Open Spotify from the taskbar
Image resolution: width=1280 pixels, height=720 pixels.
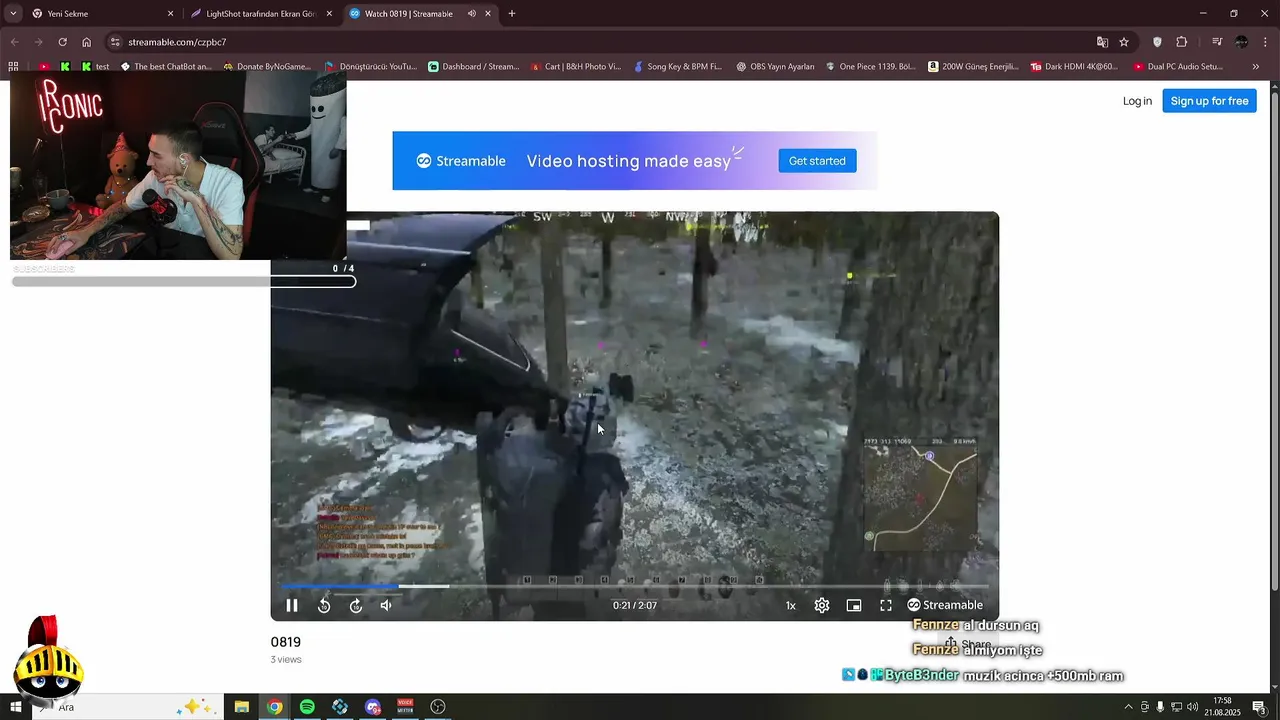click(x=307, y=707)
